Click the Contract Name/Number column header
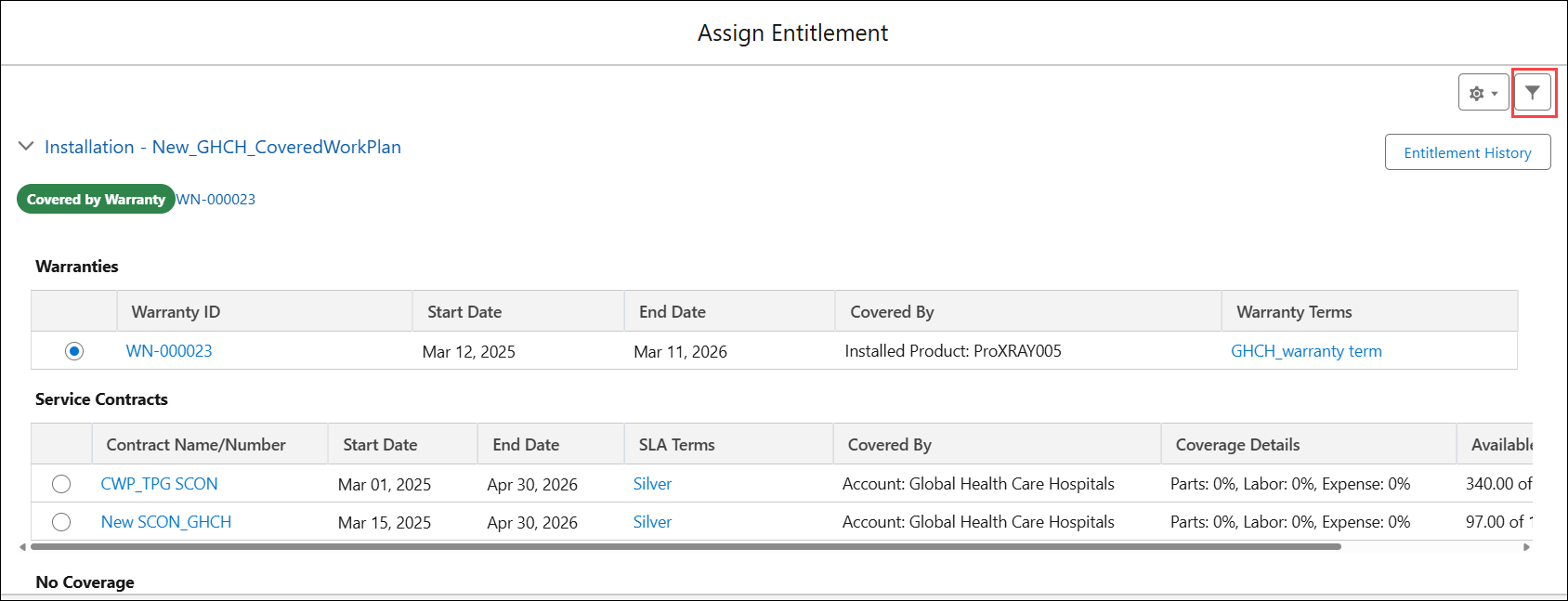 point(210,444)
